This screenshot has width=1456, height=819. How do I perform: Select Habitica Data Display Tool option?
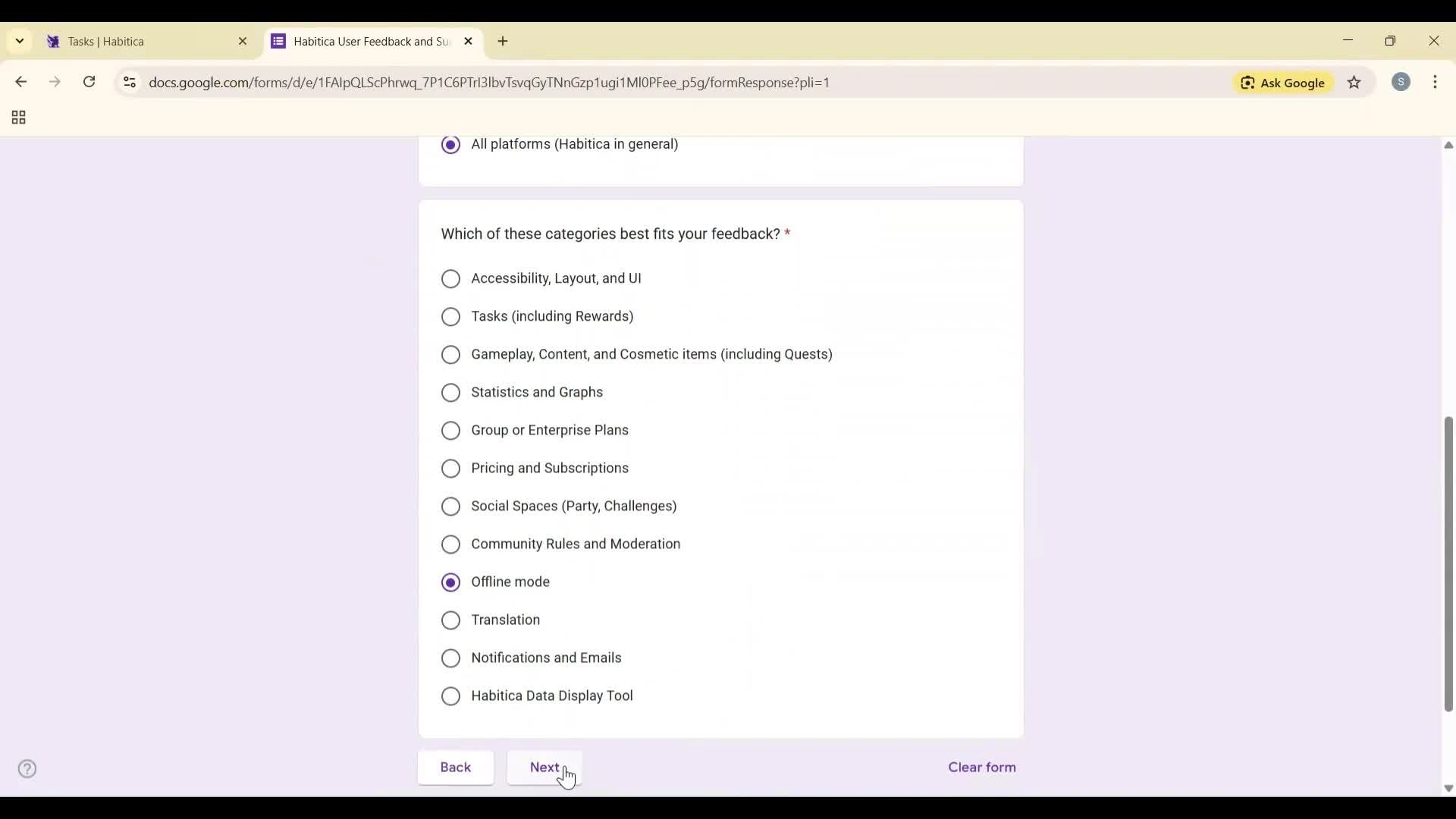(450, 696)
